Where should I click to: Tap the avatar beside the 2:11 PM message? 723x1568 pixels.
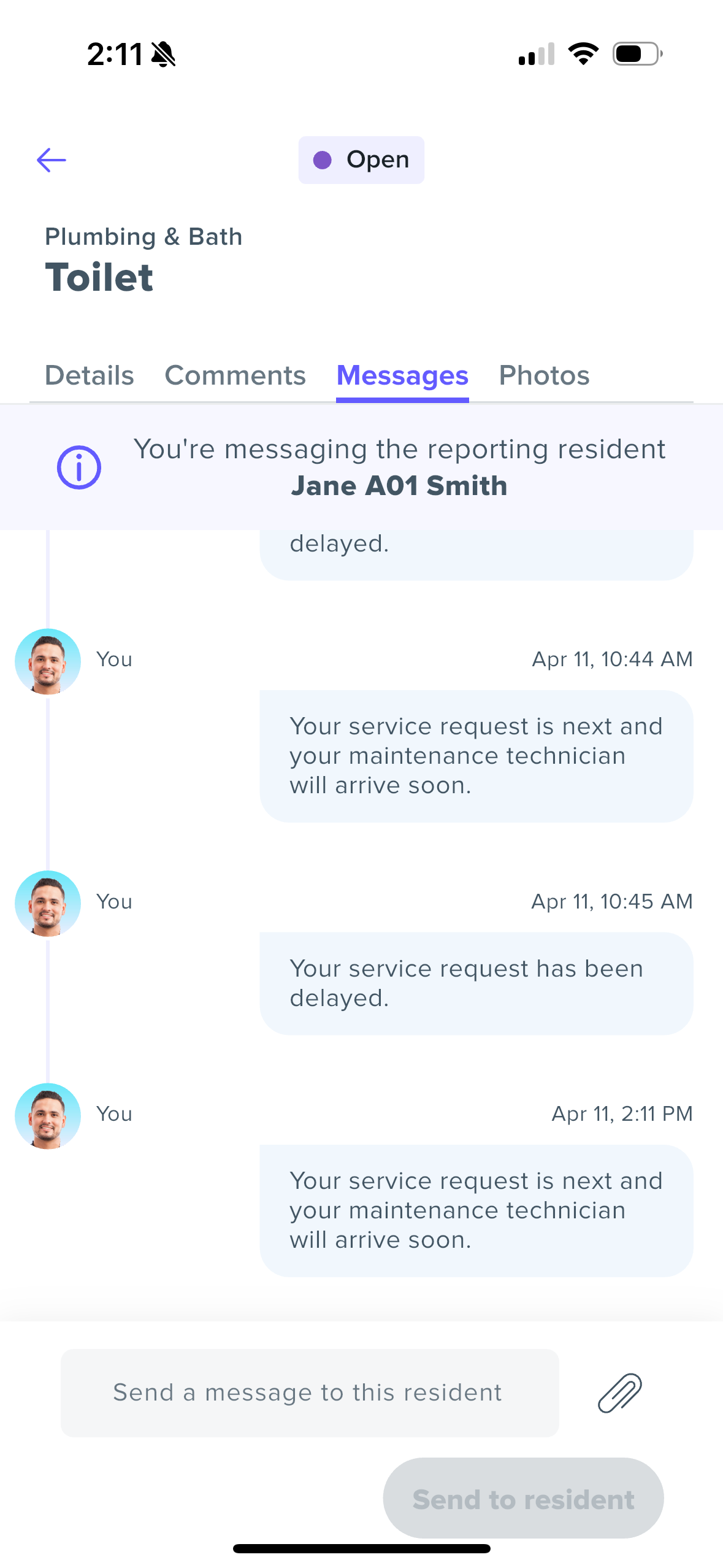[48, 1116]
